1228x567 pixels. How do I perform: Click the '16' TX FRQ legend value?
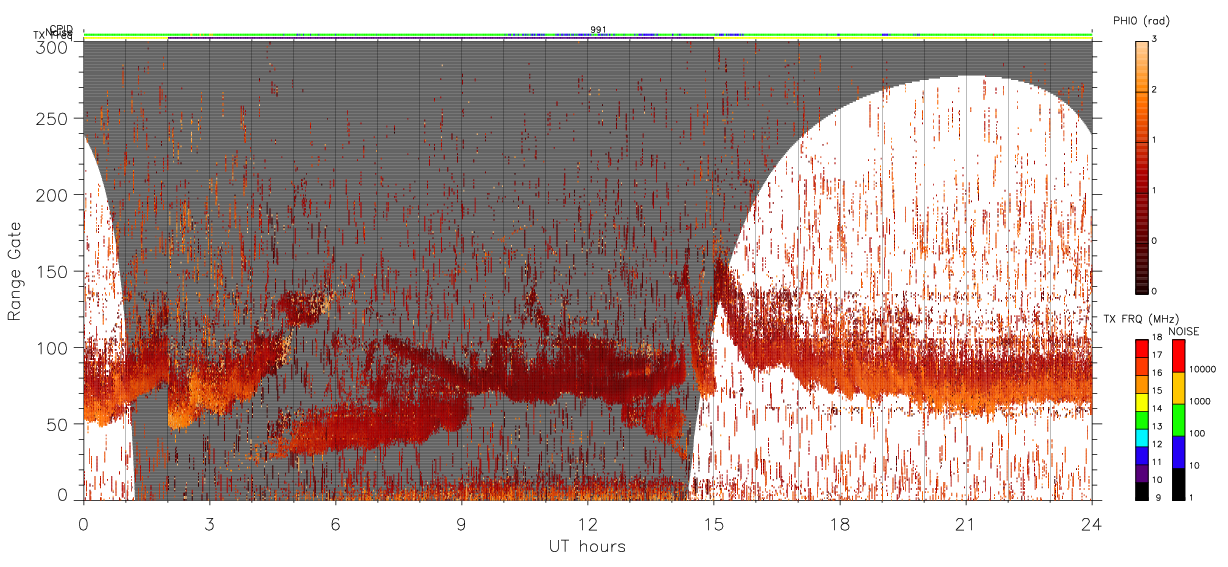(1157, 373)
